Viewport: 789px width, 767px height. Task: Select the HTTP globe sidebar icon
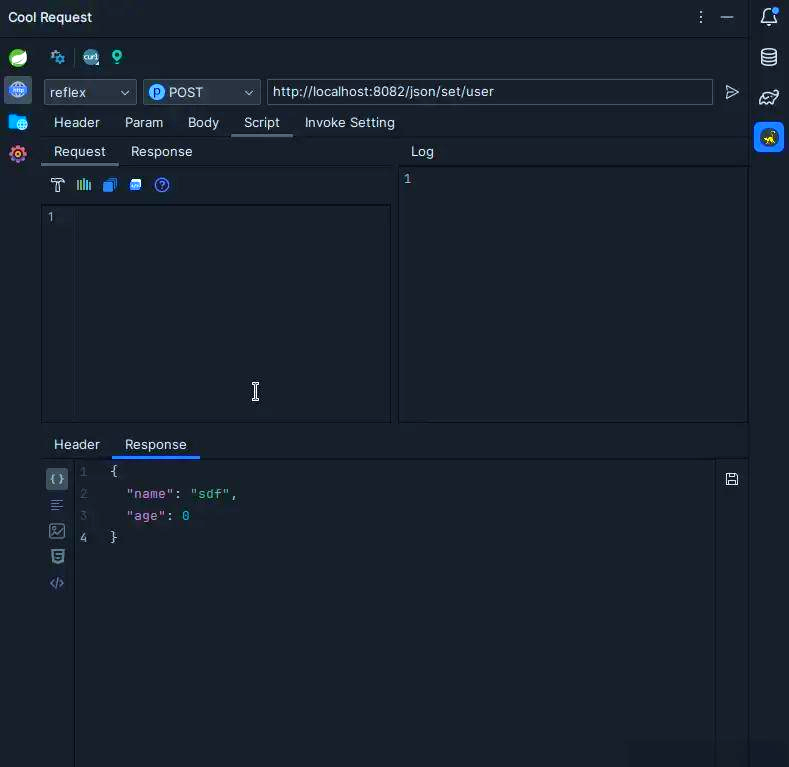18,90
